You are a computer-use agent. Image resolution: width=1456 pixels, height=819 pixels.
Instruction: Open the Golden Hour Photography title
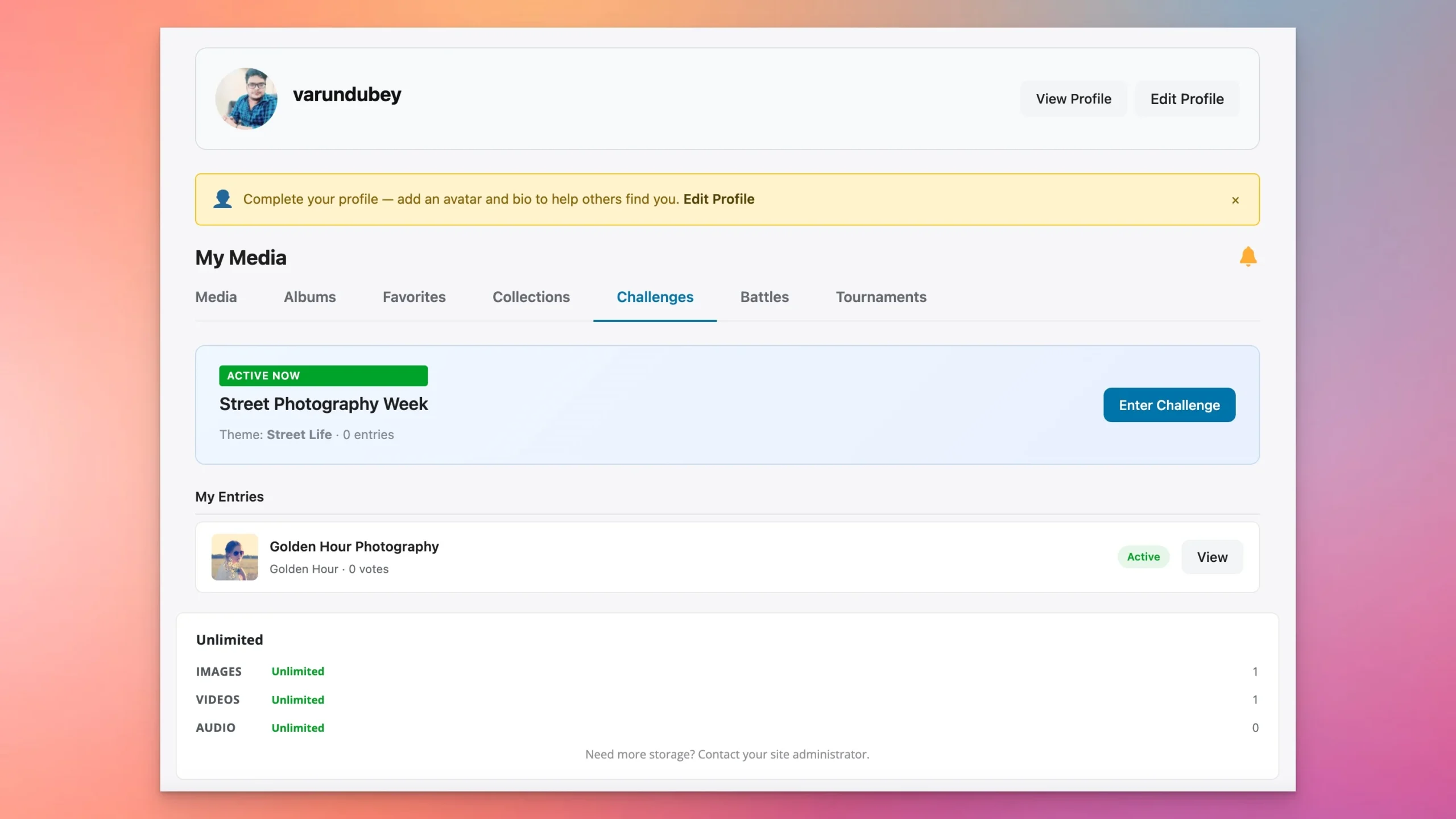coord(354,547)
